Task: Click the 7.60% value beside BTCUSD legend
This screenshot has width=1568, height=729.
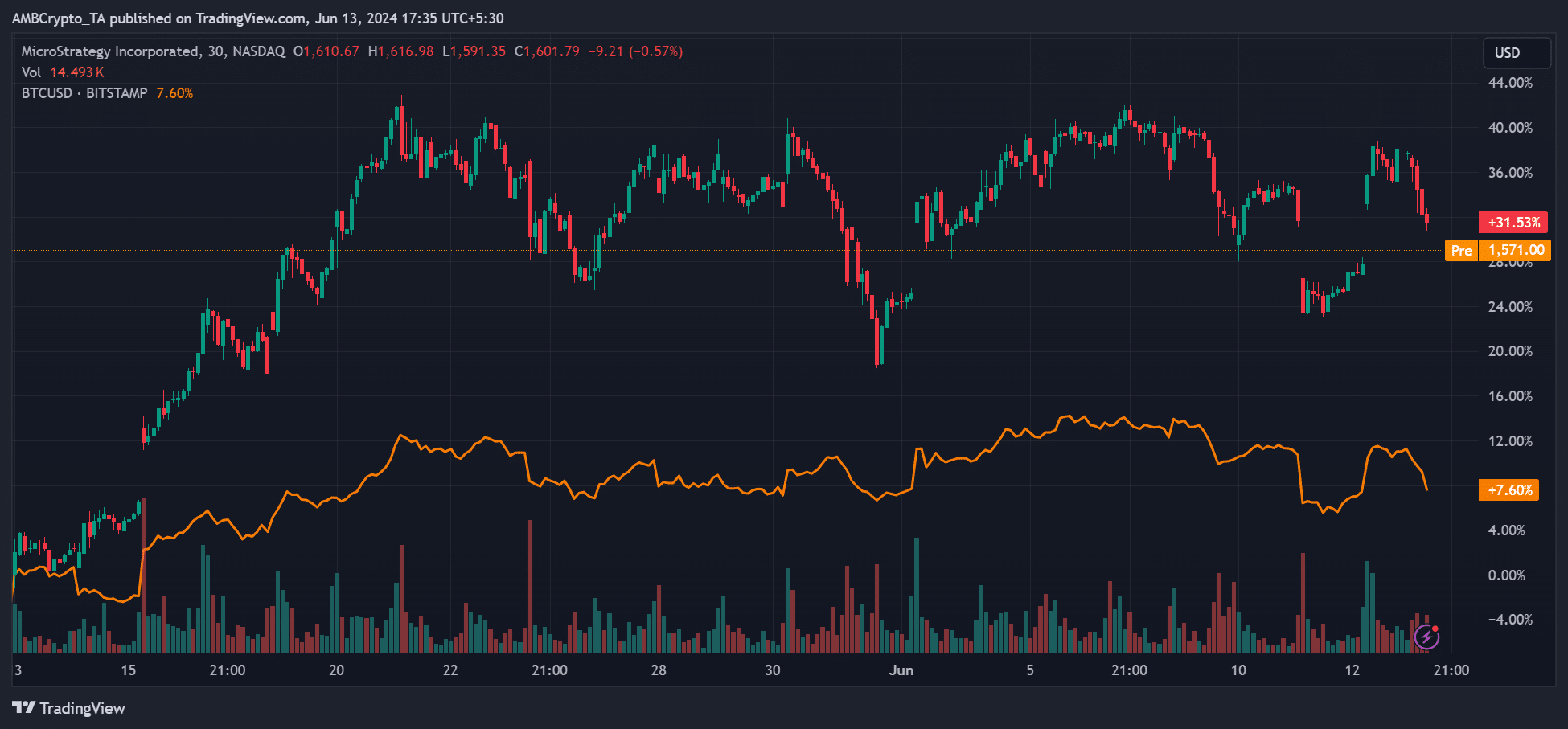Action: [x=174, y=93]
